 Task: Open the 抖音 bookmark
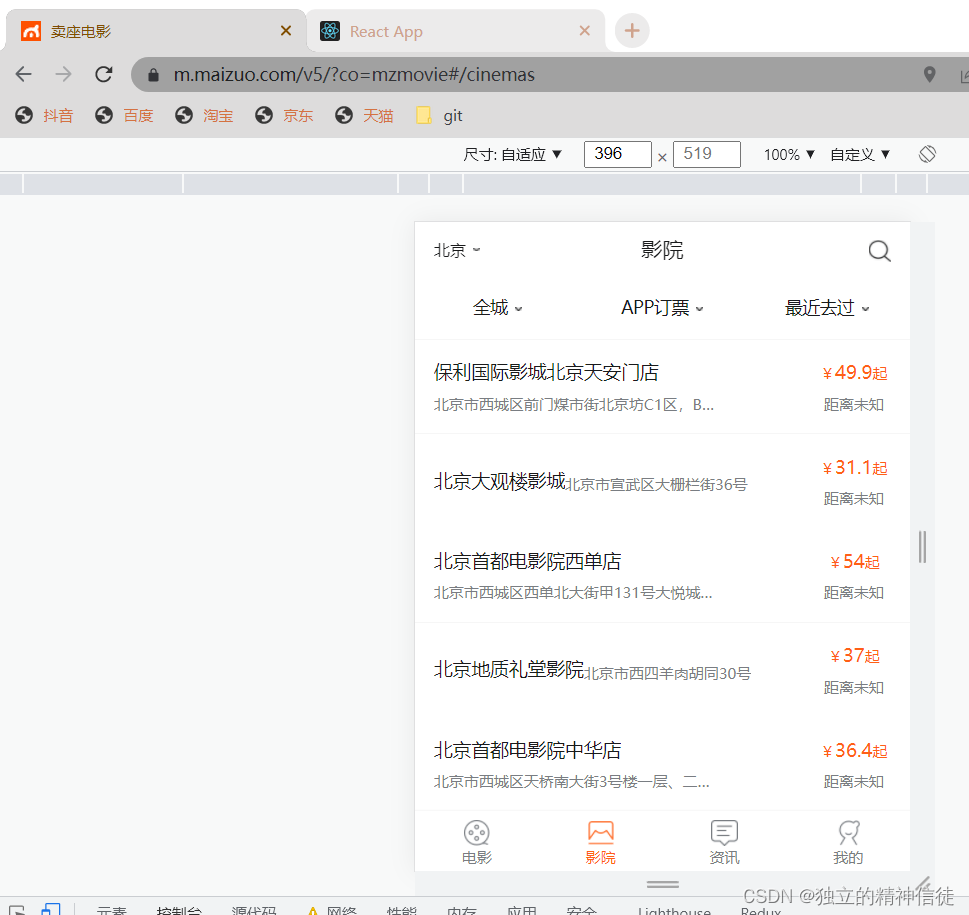(x=44, y=116)
